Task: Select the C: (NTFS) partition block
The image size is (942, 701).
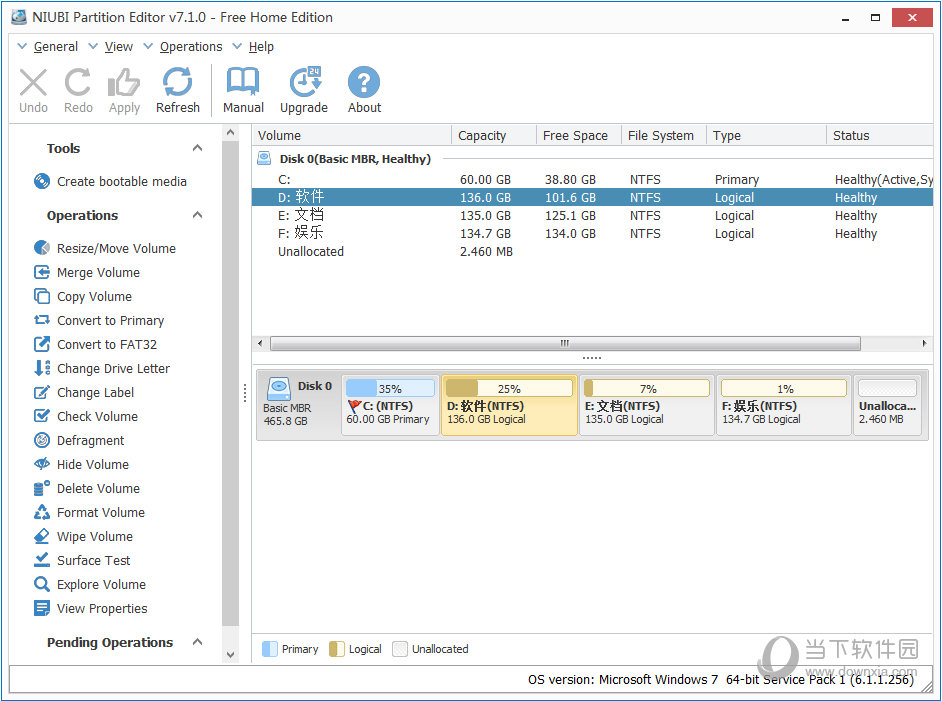Action: 390,404
